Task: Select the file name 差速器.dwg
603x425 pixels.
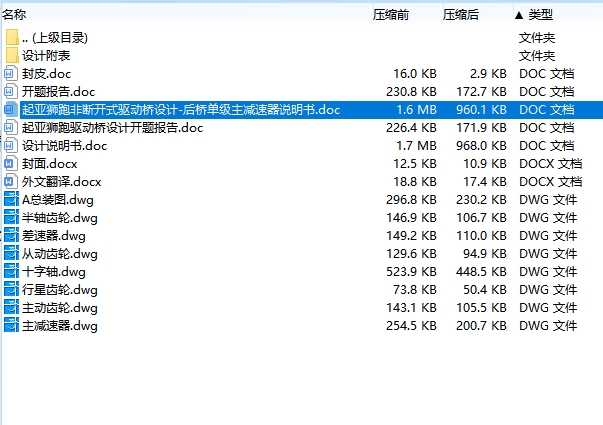Action: pyautogui.click(x=54, y=236)
